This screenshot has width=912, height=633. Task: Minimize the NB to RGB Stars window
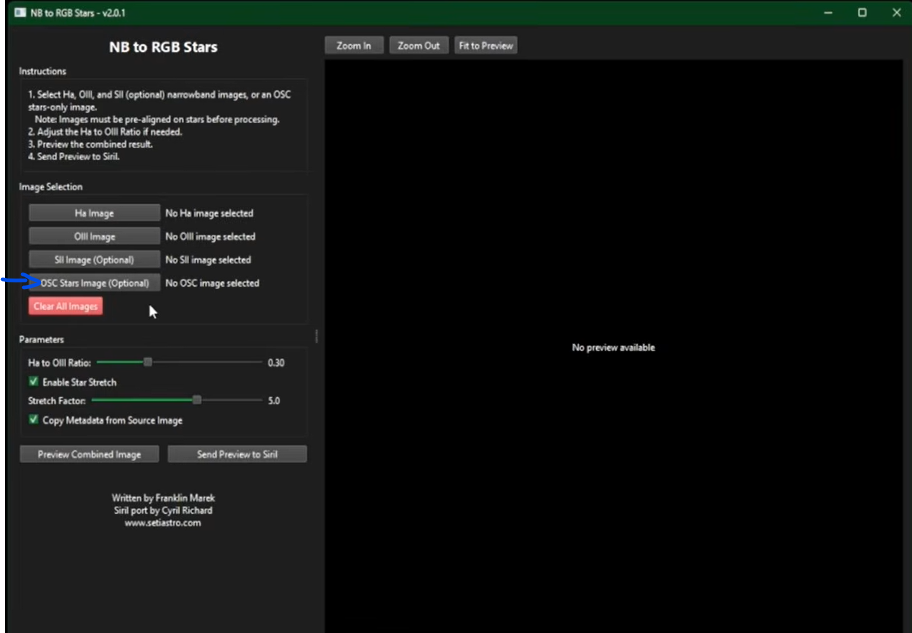(x=828, y=12)
